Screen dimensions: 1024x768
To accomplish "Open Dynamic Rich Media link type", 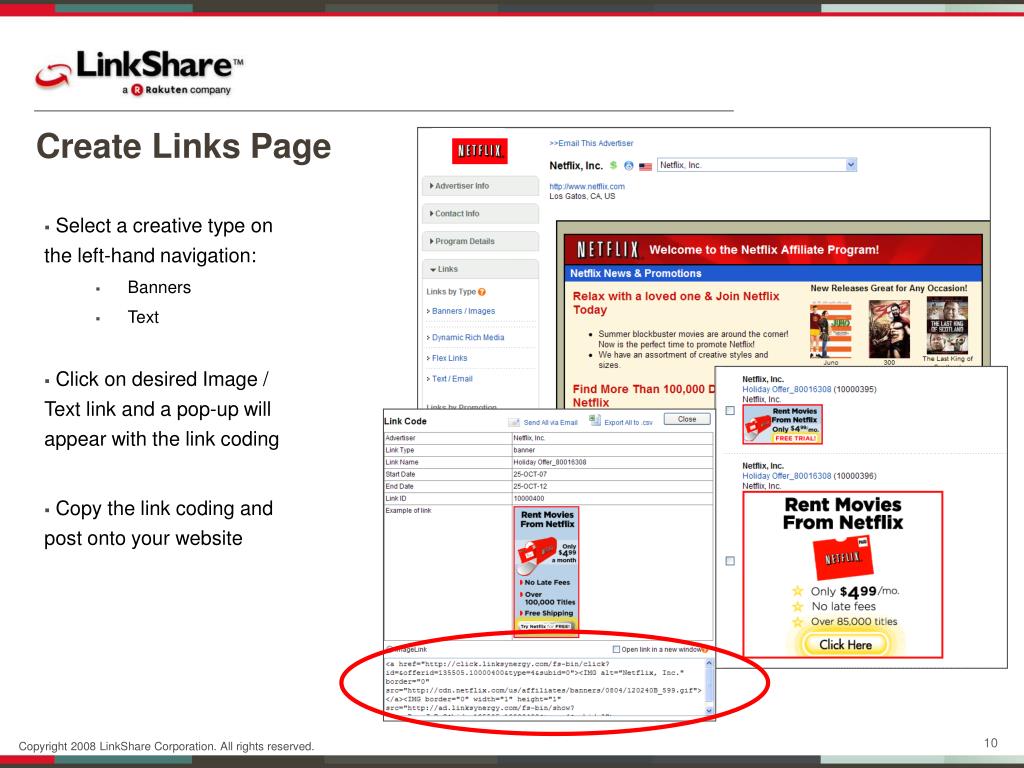I will tap(468, 338).
